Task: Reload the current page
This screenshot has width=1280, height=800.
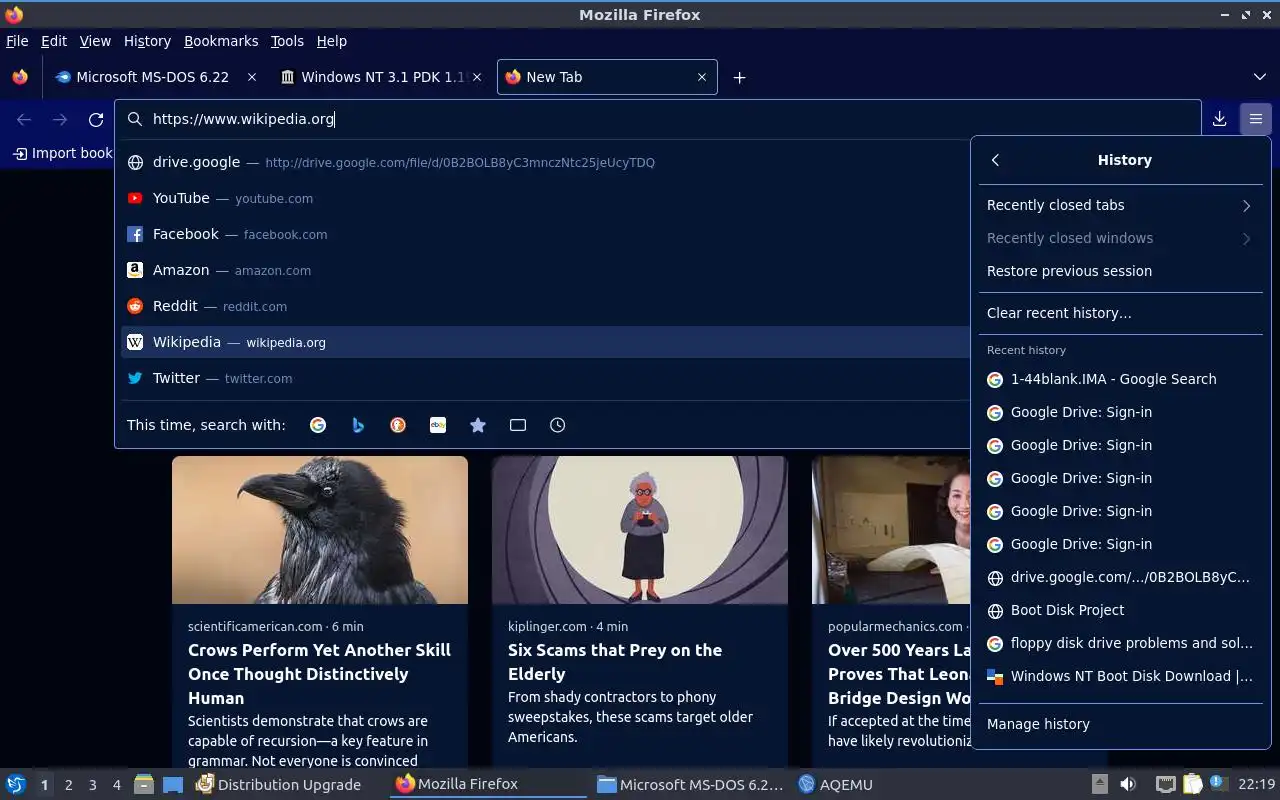Action: (96, 119)
